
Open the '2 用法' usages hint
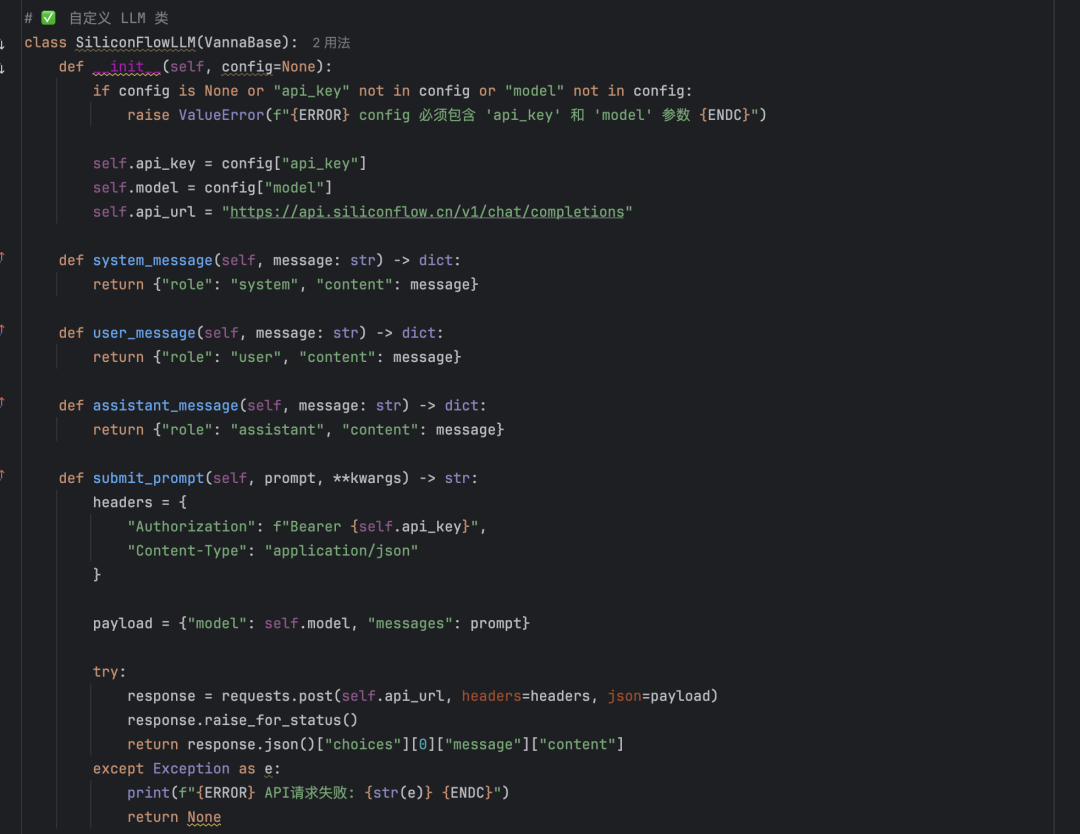(x=331, y=43)
